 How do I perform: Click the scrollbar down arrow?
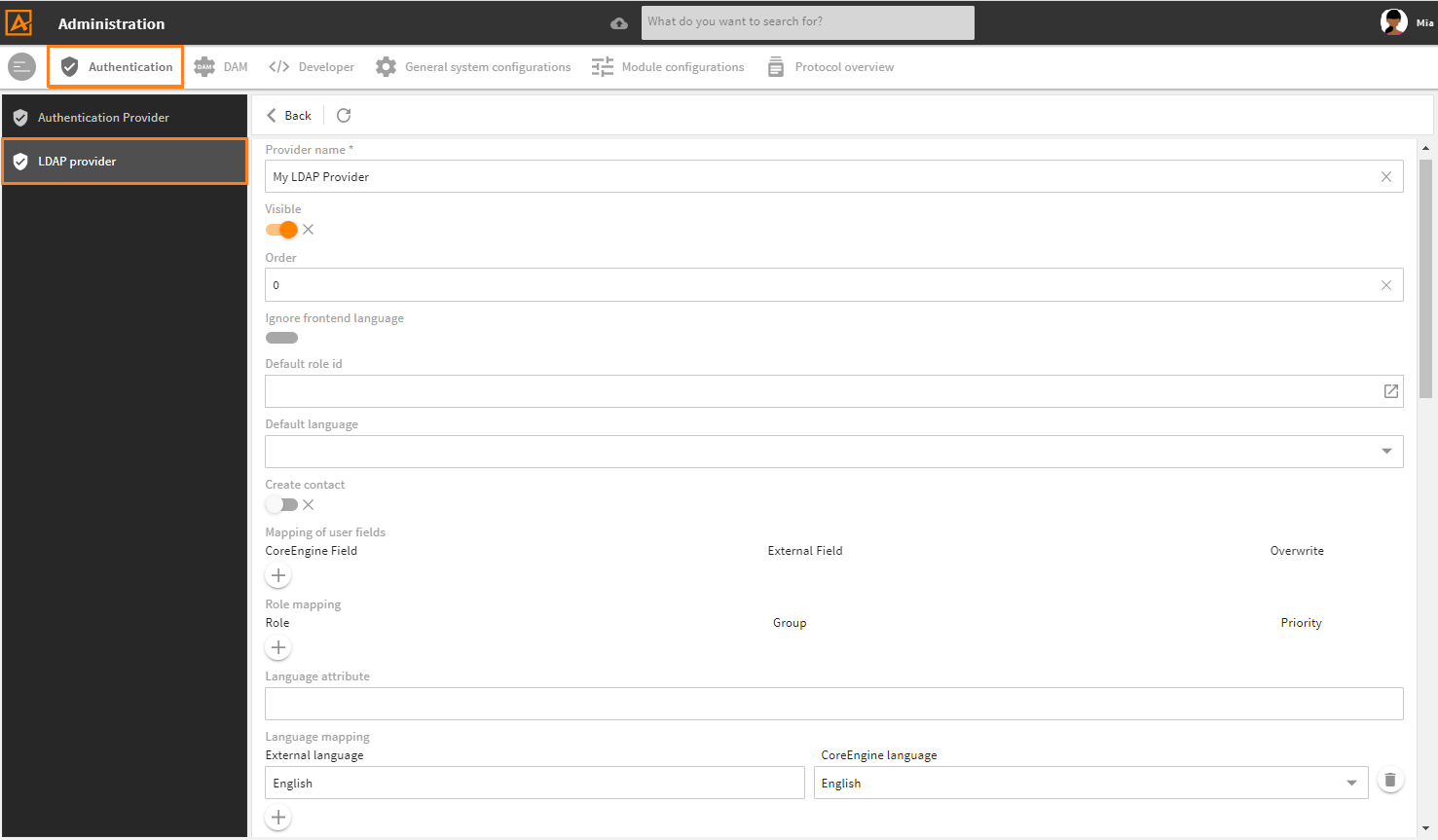(1425, 829)
